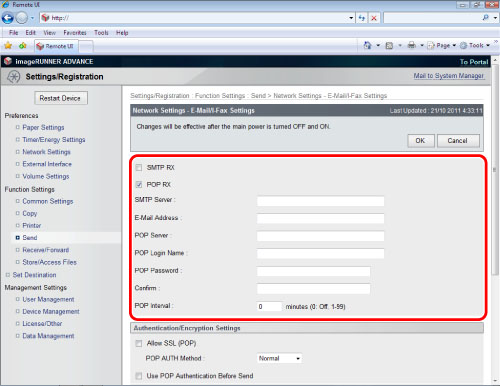The height and width of the screenshot is (386, 500).
Task: Open the Favorites menu
Action: pyautogui.click(x=75, y=33)
